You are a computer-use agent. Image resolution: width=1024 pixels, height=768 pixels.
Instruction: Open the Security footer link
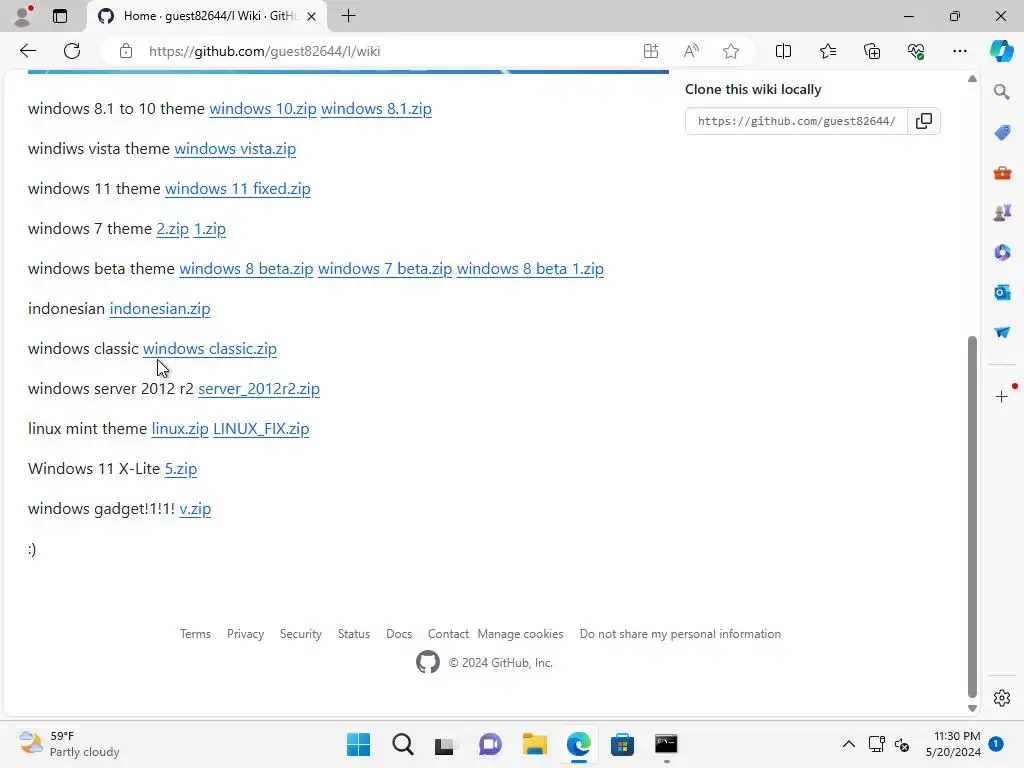click(x=300, y=633)
